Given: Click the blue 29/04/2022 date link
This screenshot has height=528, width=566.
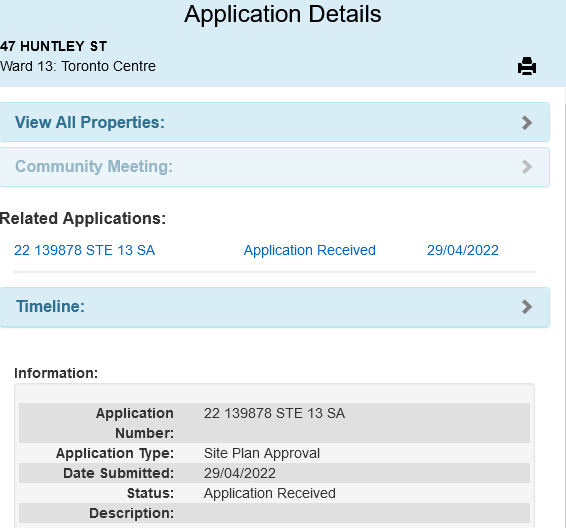Looking at the screenshot, I should 463,250.
